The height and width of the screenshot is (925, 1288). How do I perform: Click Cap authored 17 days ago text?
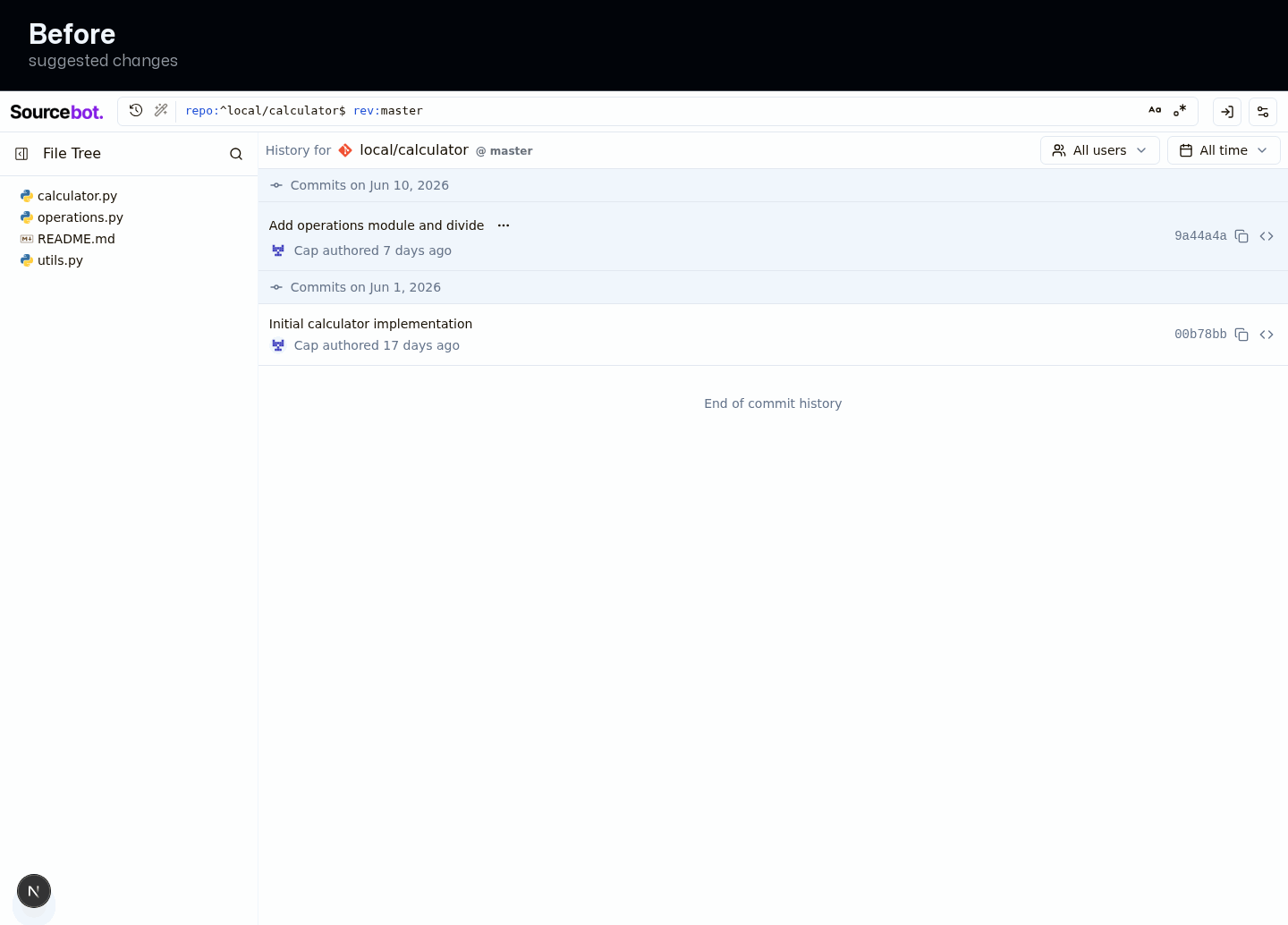[377, 345]
